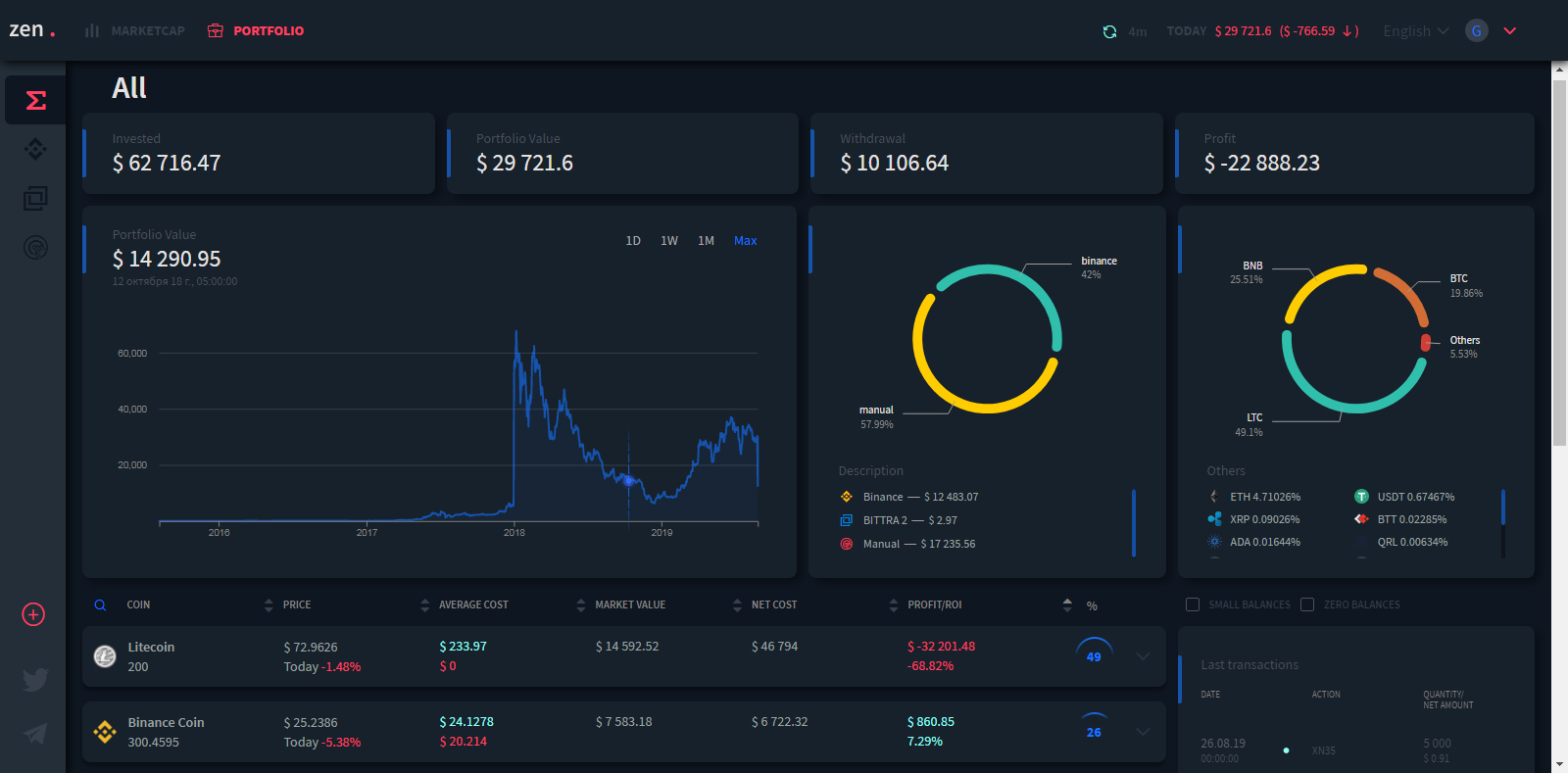Image resolution: width=1568 pixels, height=773 pixels.
Task: Open the red chevron account menu
Action: click(x=1510, y=31)
